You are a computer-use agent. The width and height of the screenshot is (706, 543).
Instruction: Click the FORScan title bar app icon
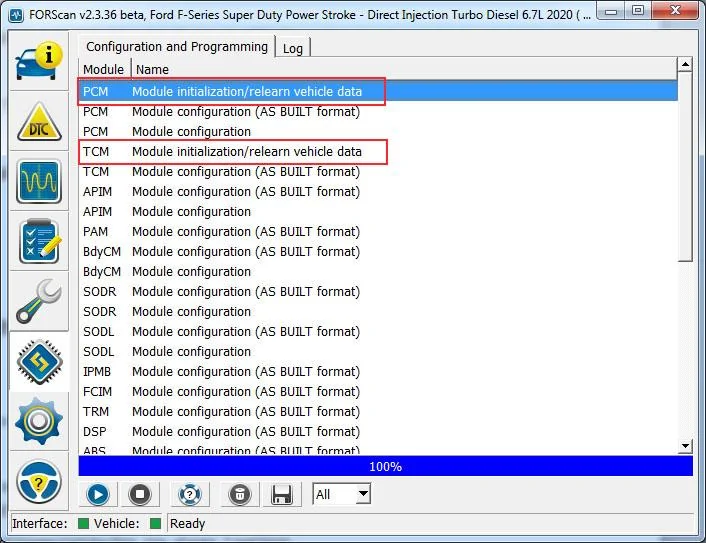point(16,15)
